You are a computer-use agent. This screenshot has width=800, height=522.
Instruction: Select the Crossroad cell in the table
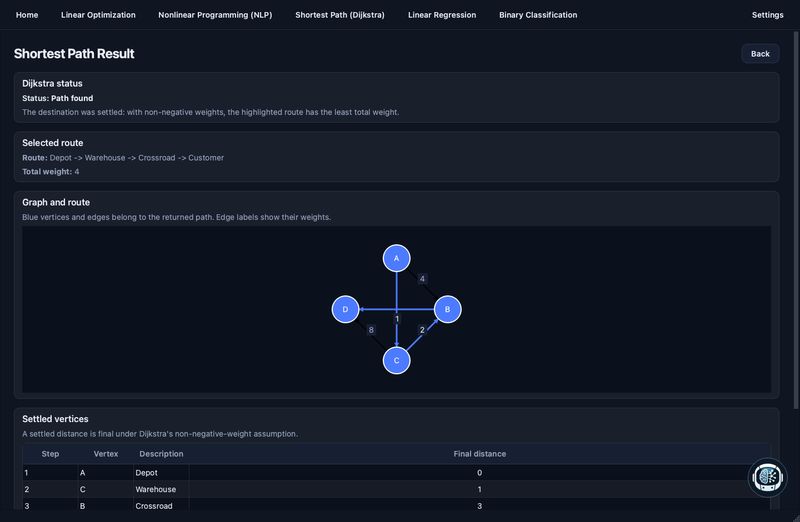tap(161, 506)
